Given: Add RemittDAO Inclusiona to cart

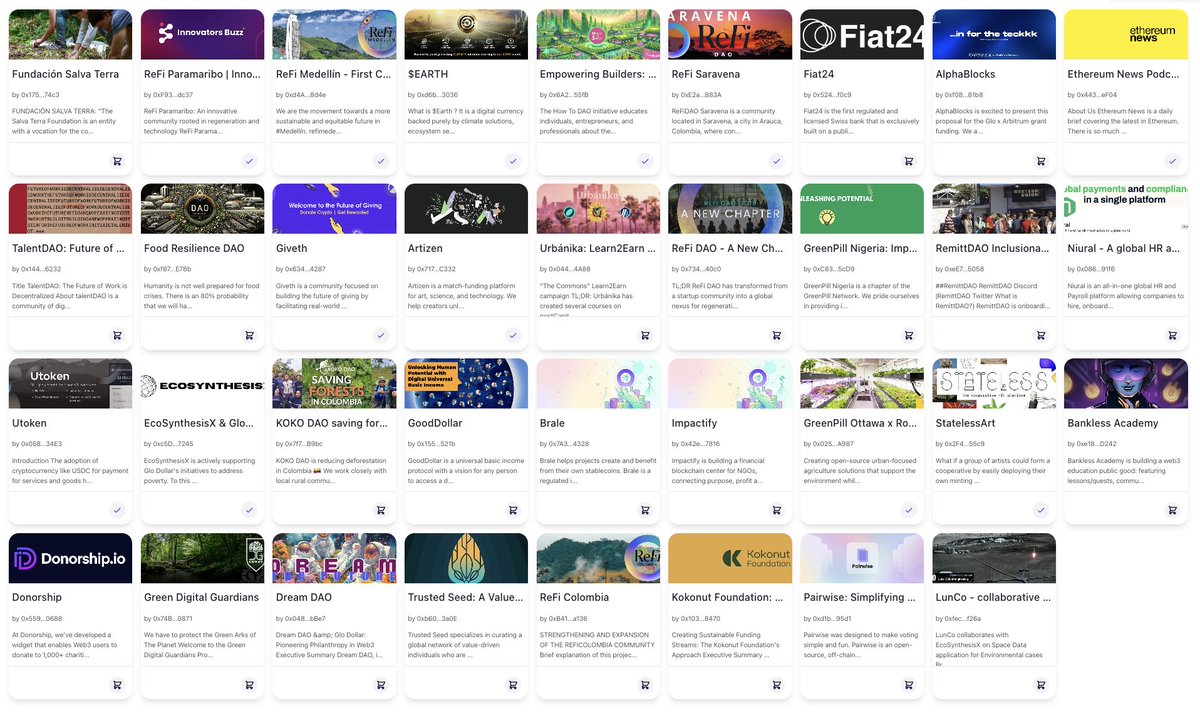Looking at the screenshot, I should click(x=1041, y=335).
